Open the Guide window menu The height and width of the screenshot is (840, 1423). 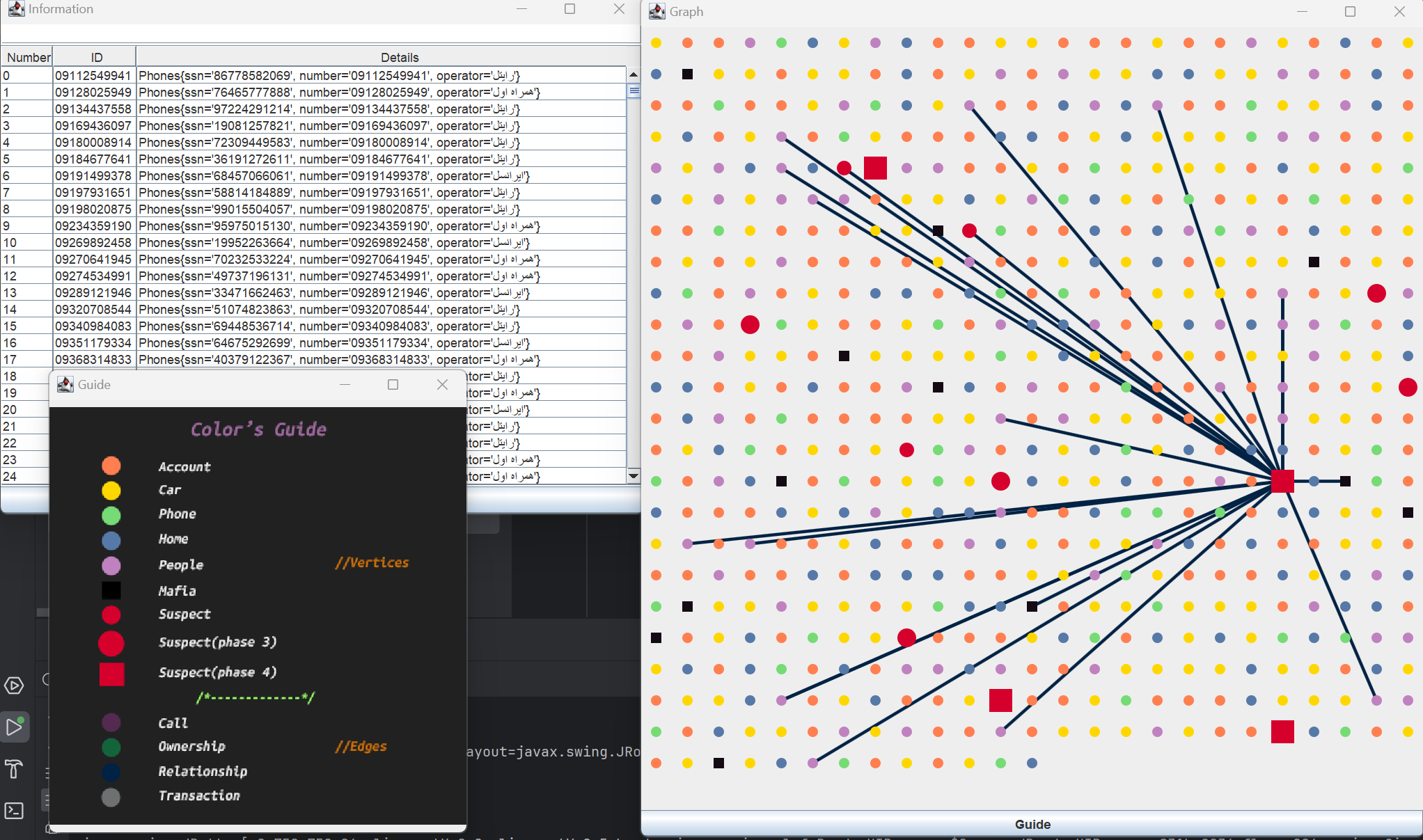point(65,384)
